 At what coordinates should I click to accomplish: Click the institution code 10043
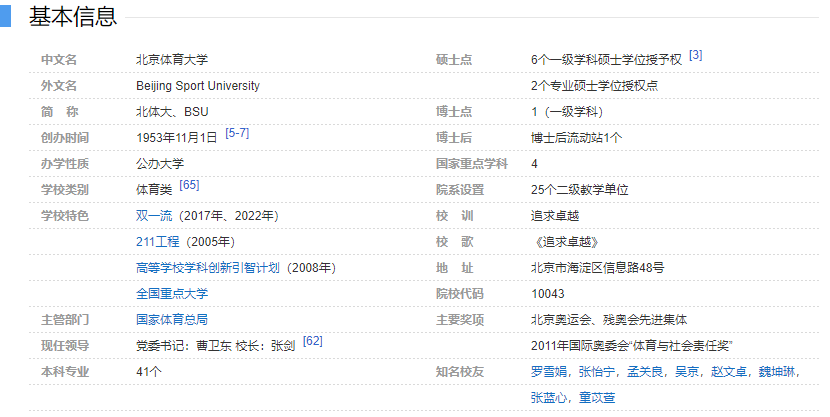pos(548,293)
